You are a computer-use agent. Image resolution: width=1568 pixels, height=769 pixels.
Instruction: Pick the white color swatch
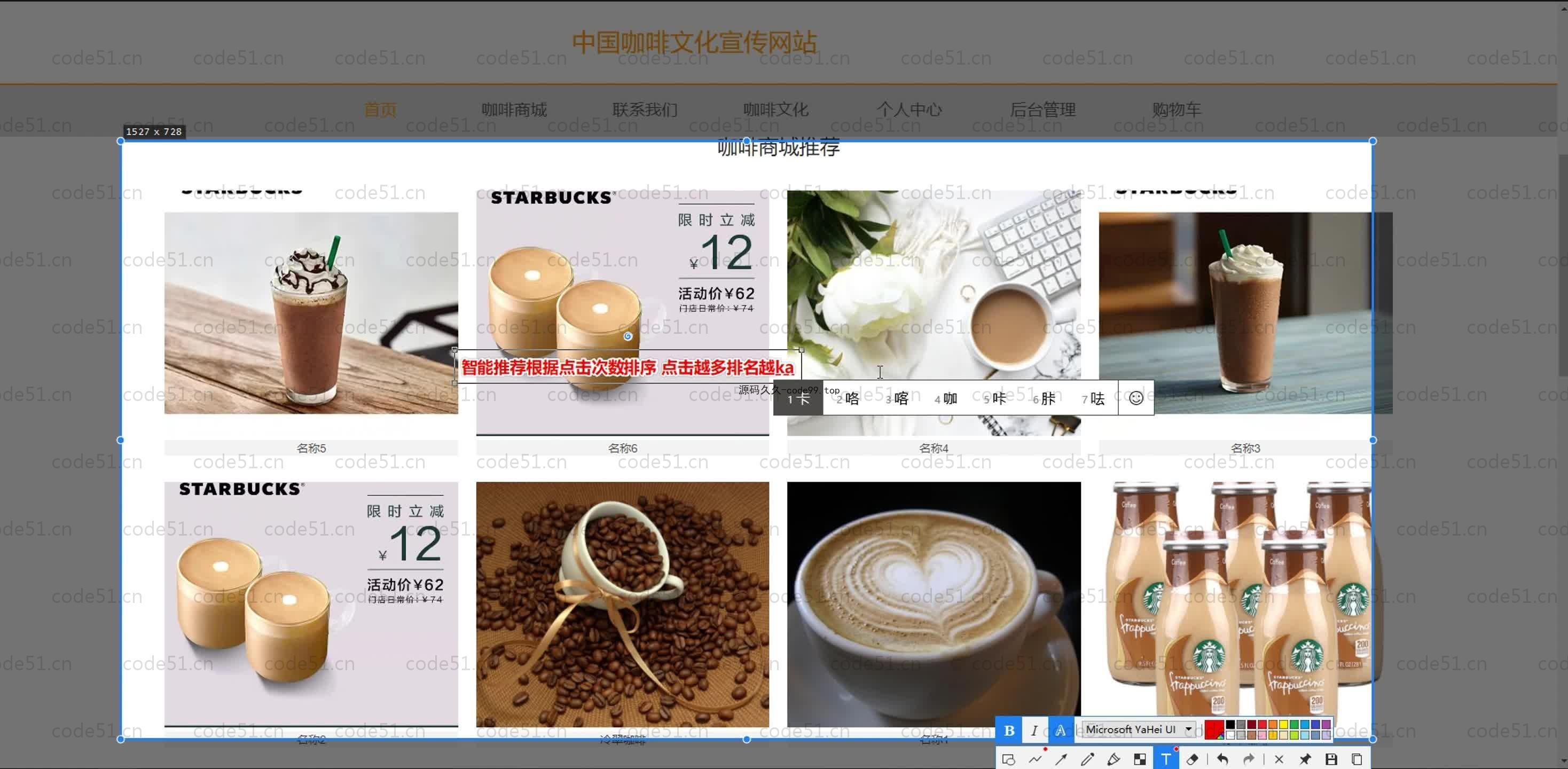pos(1231,735)
